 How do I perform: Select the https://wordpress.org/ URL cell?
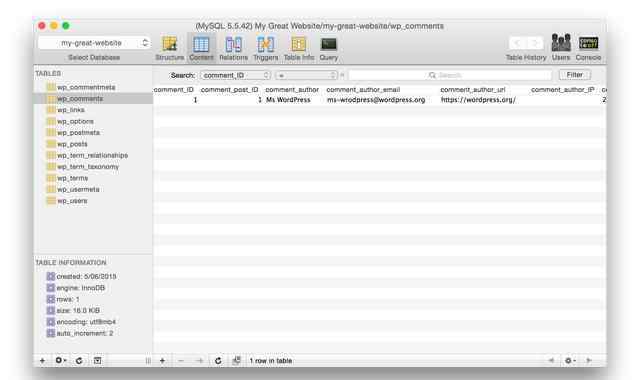click(x=478, y=100)
